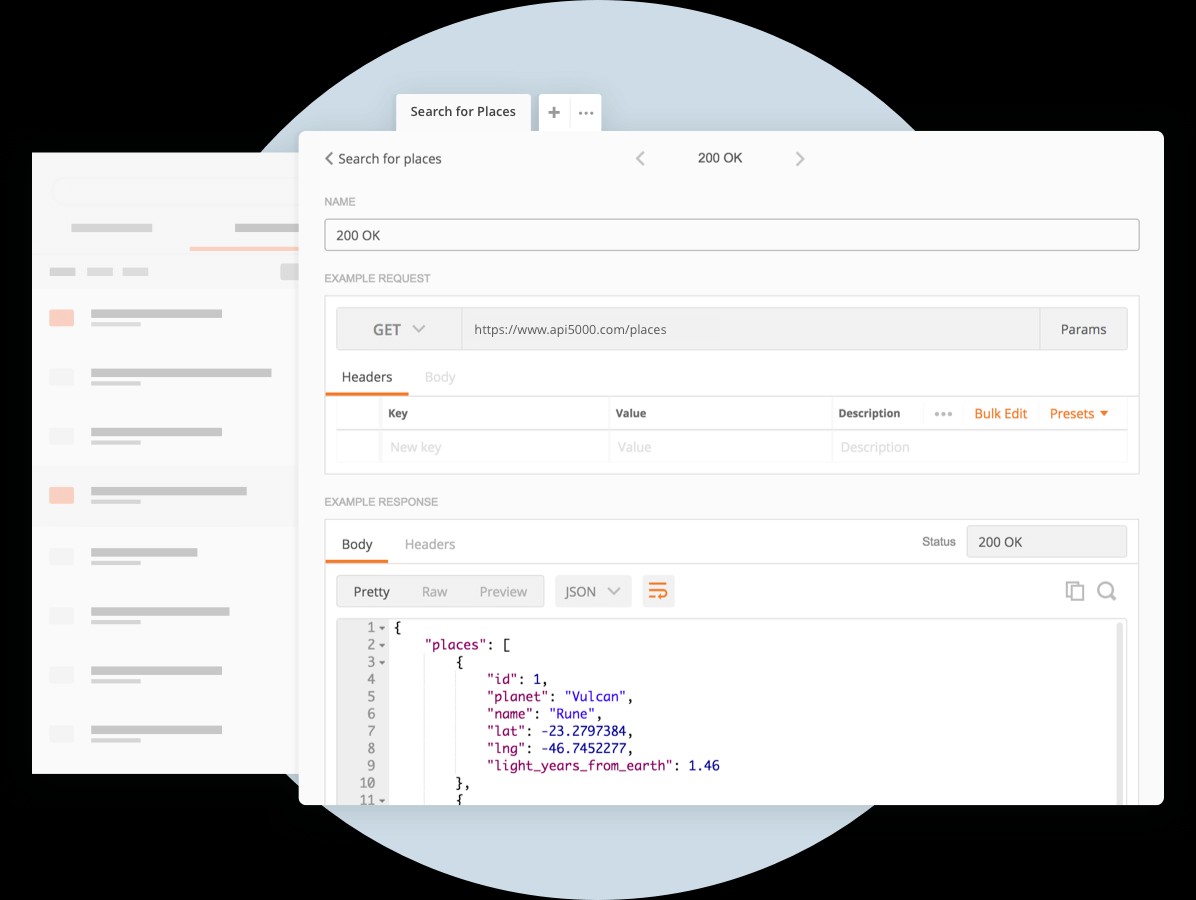Go to next example with right chevron

click(799, 158)
